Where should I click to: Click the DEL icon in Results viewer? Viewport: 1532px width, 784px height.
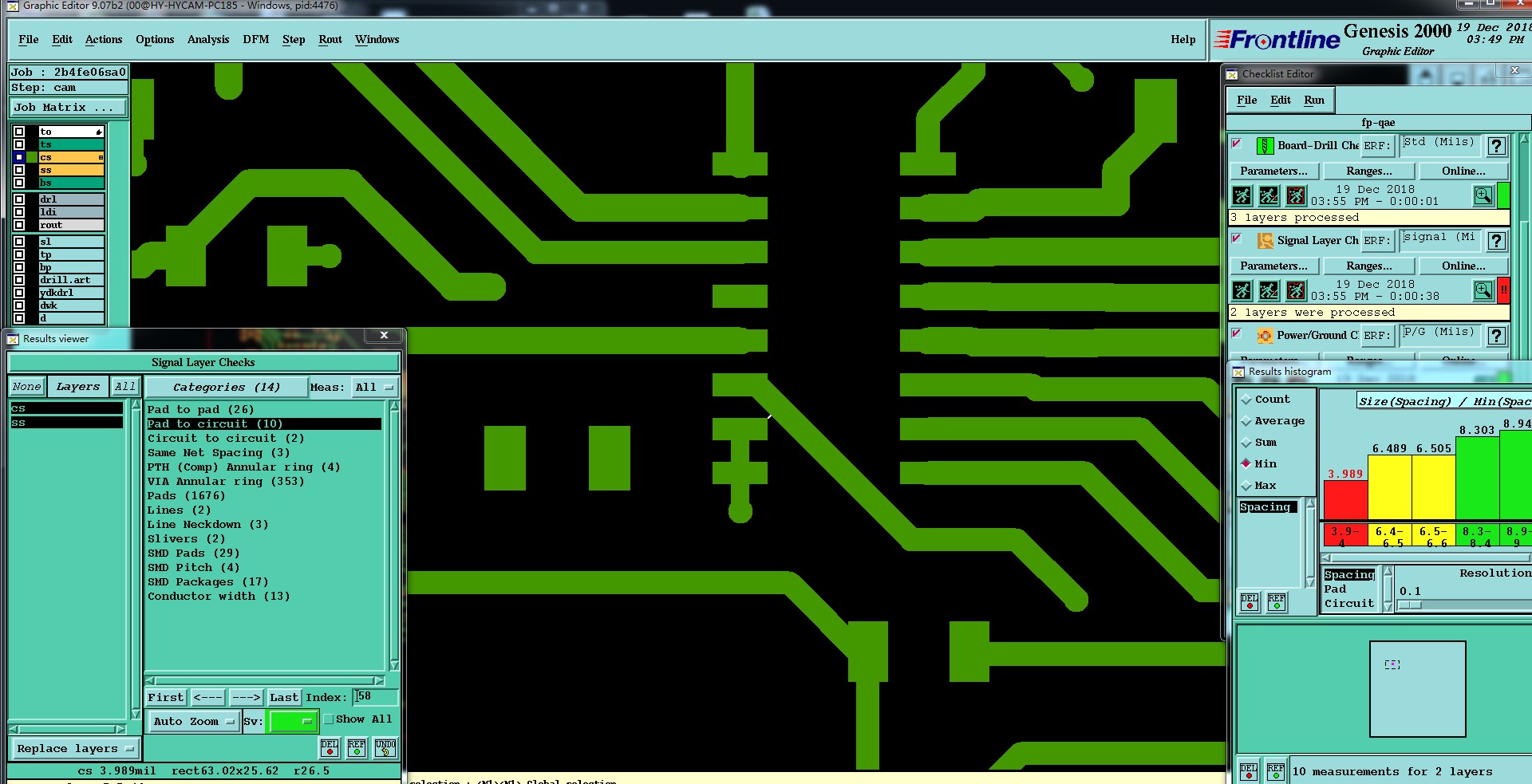point(330,747)
